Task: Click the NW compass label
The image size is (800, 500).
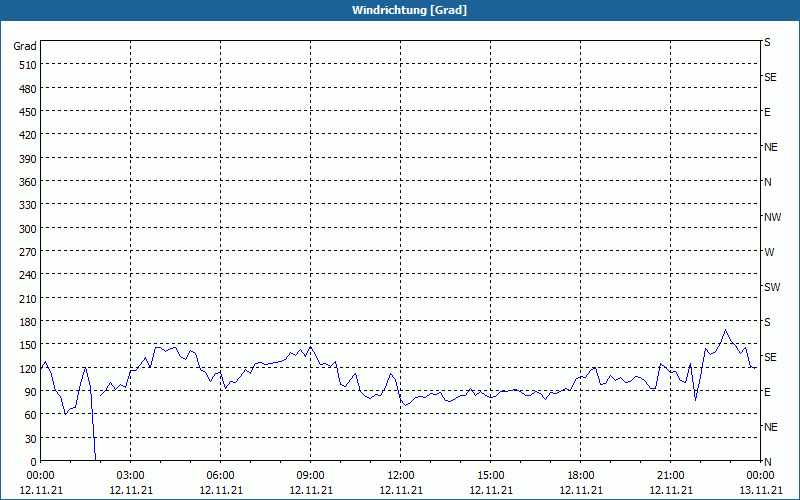Action: click(x=772, y=217)
